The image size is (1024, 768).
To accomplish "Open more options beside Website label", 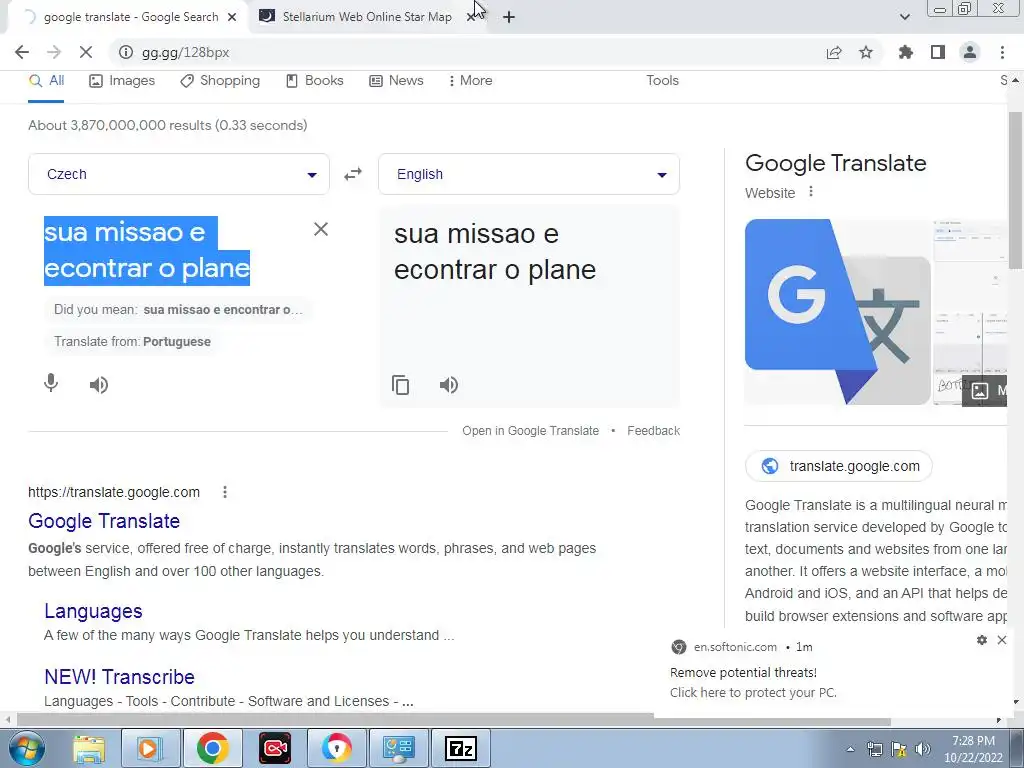I will 811,192.
